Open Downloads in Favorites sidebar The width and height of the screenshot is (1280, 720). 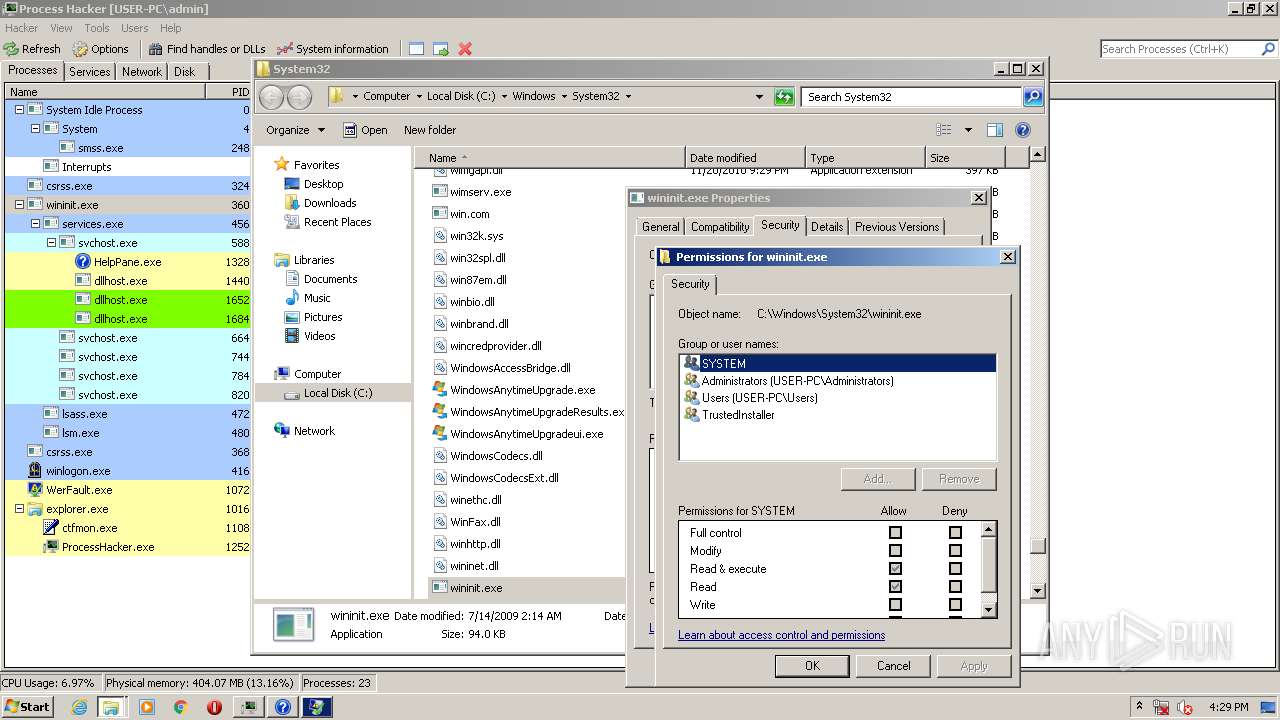(330, 203)
